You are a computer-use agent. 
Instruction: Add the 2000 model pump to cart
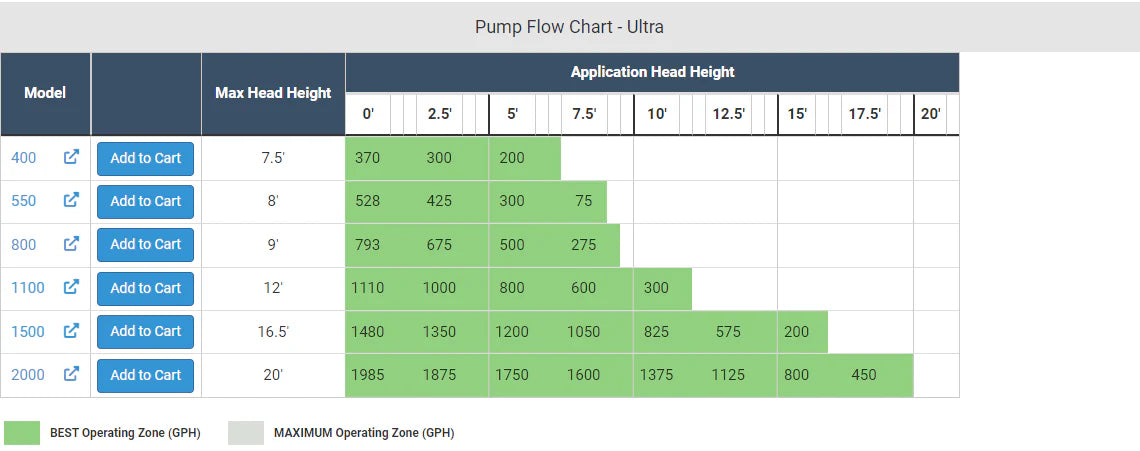(x=145, y=375)
